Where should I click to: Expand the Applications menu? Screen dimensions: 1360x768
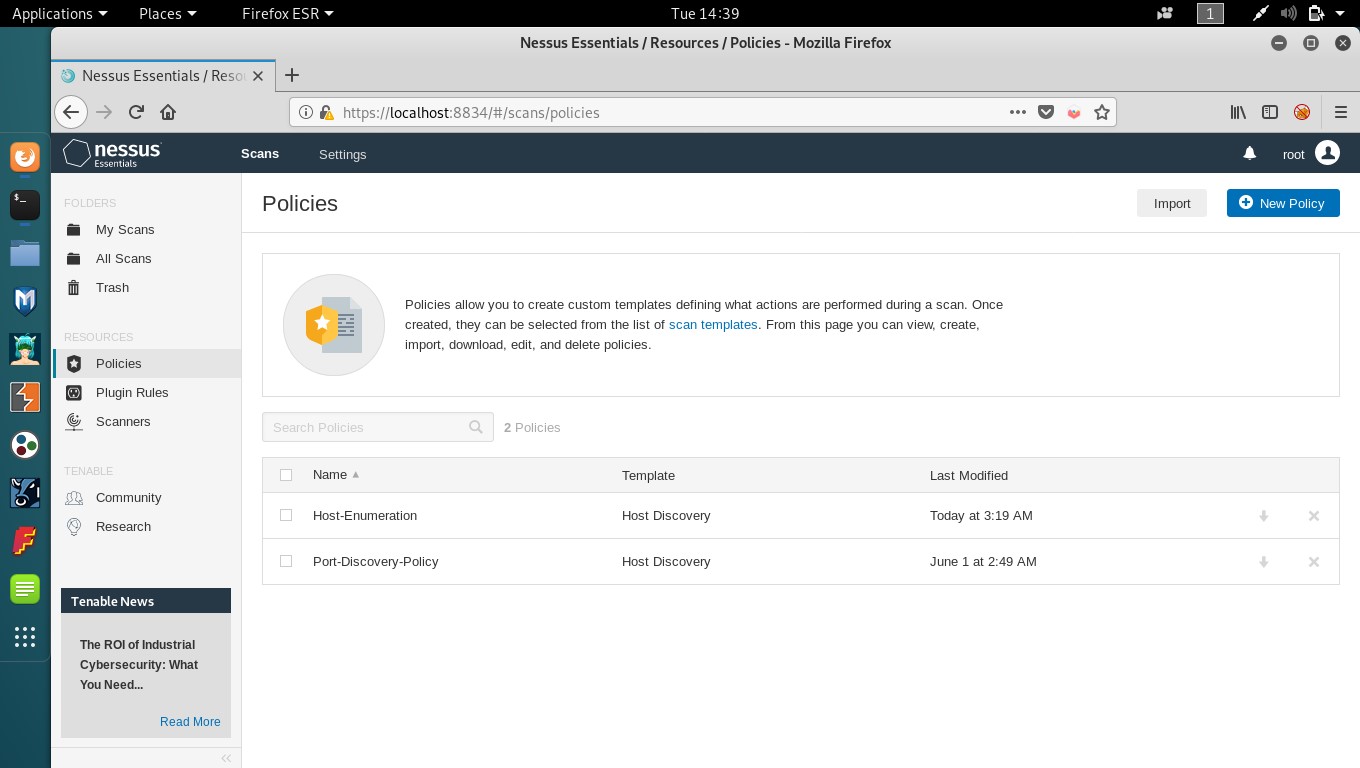59,13
